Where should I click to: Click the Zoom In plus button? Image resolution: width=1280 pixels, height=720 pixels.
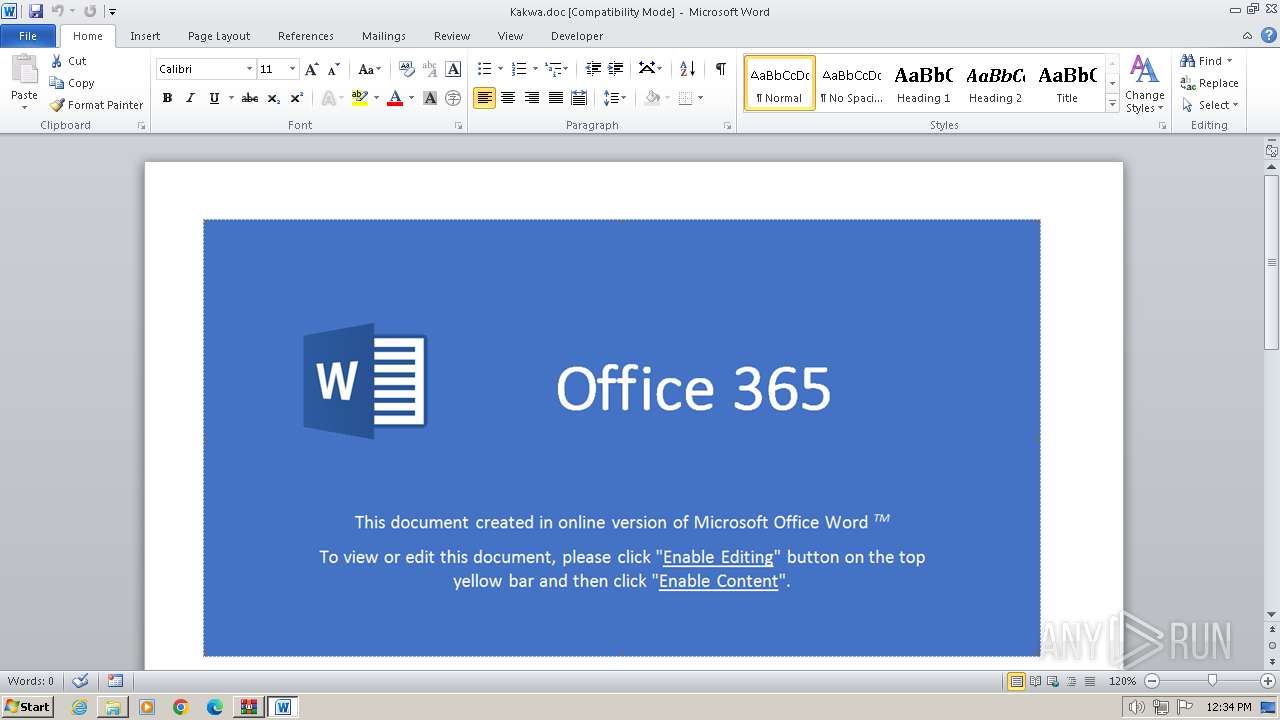point(1268,681)
